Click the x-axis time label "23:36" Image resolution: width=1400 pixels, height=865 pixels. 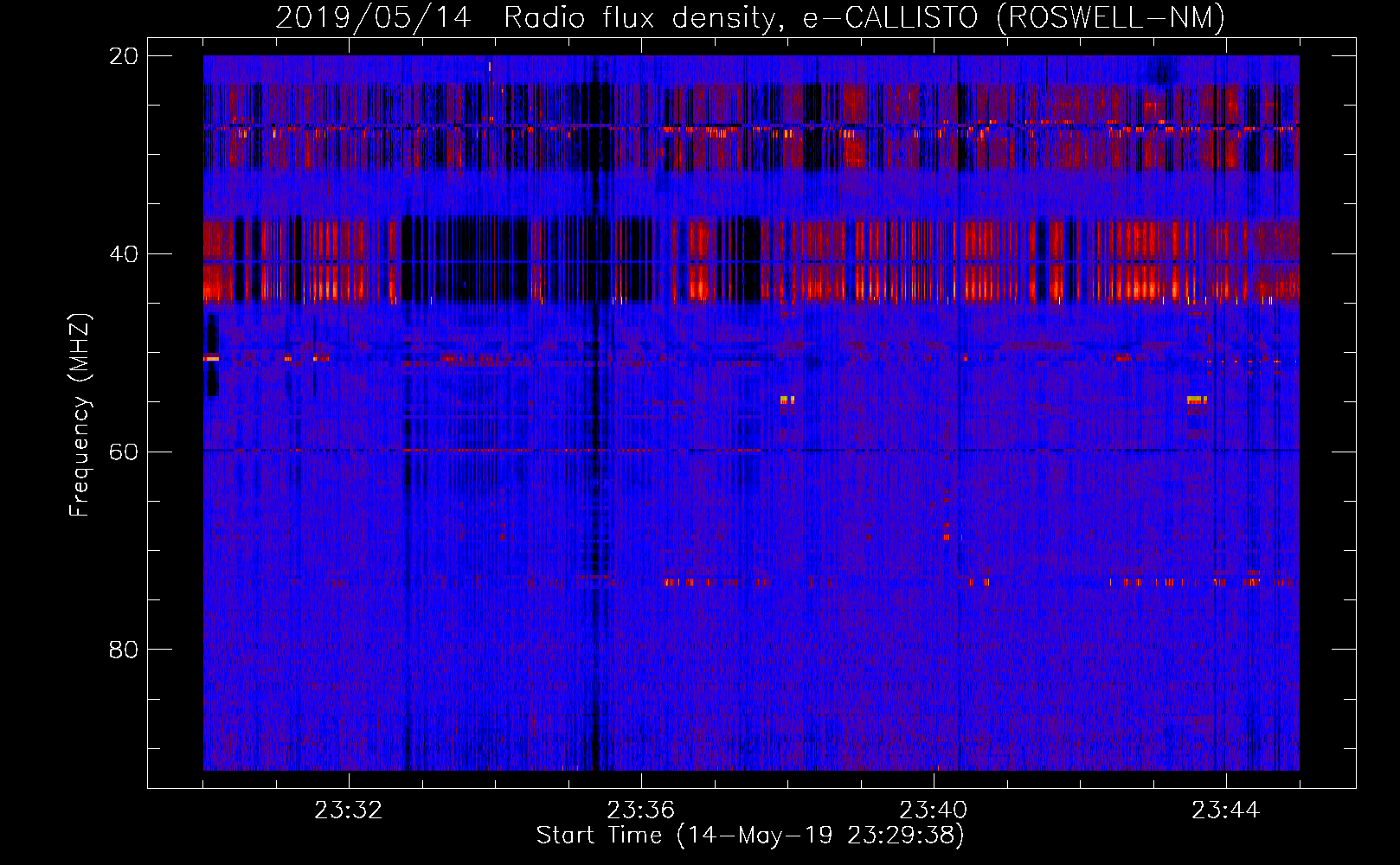(641, 811)
